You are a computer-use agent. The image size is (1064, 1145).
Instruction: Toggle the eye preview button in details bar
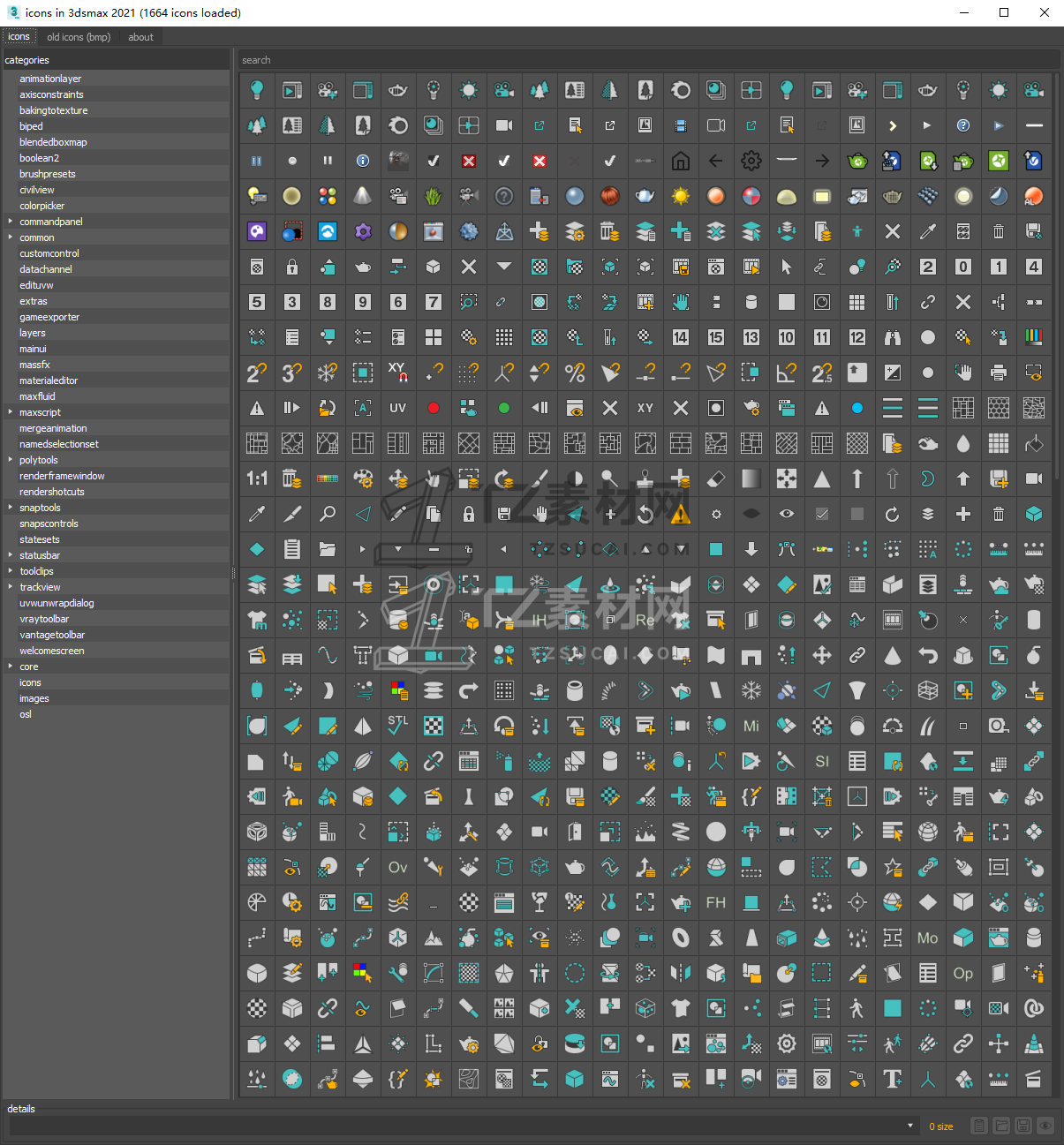(1045, 1126)
